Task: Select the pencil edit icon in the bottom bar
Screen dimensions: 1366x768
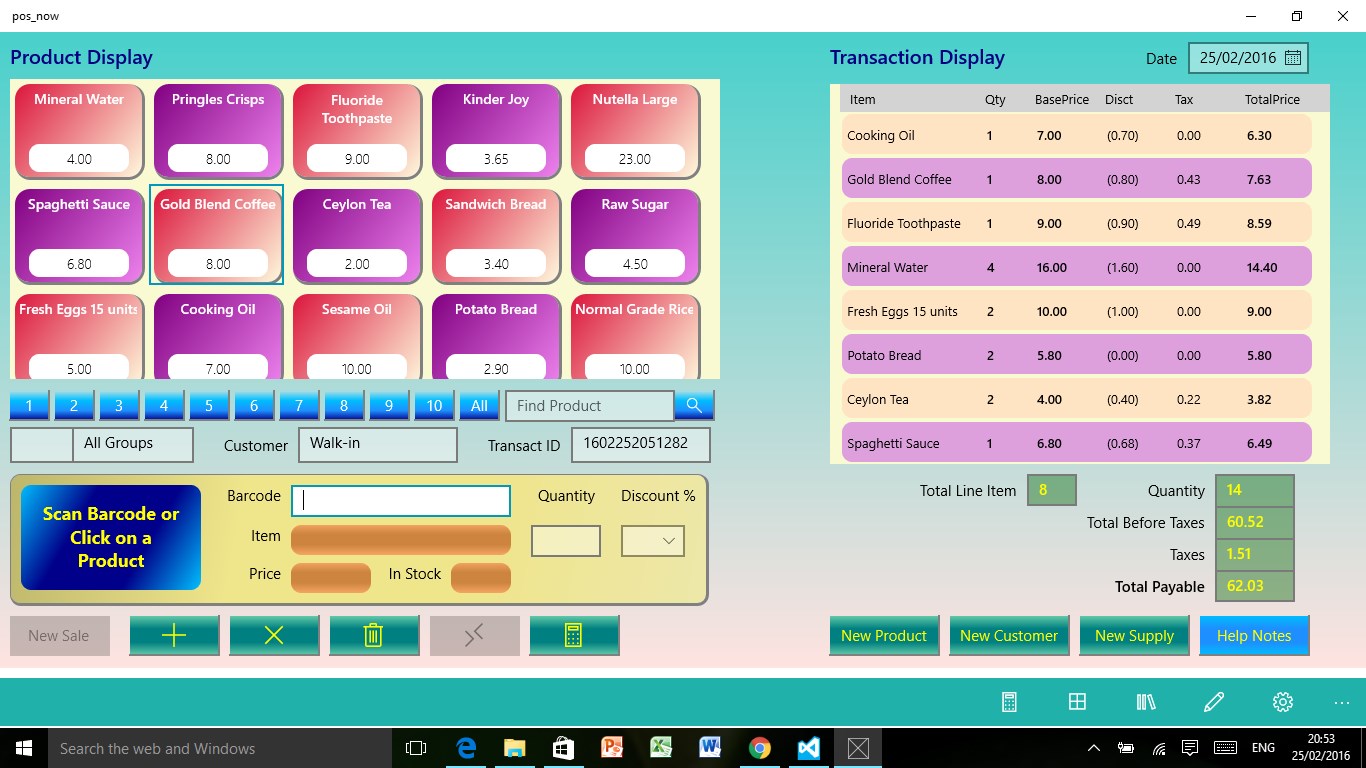Action: 1213,701
